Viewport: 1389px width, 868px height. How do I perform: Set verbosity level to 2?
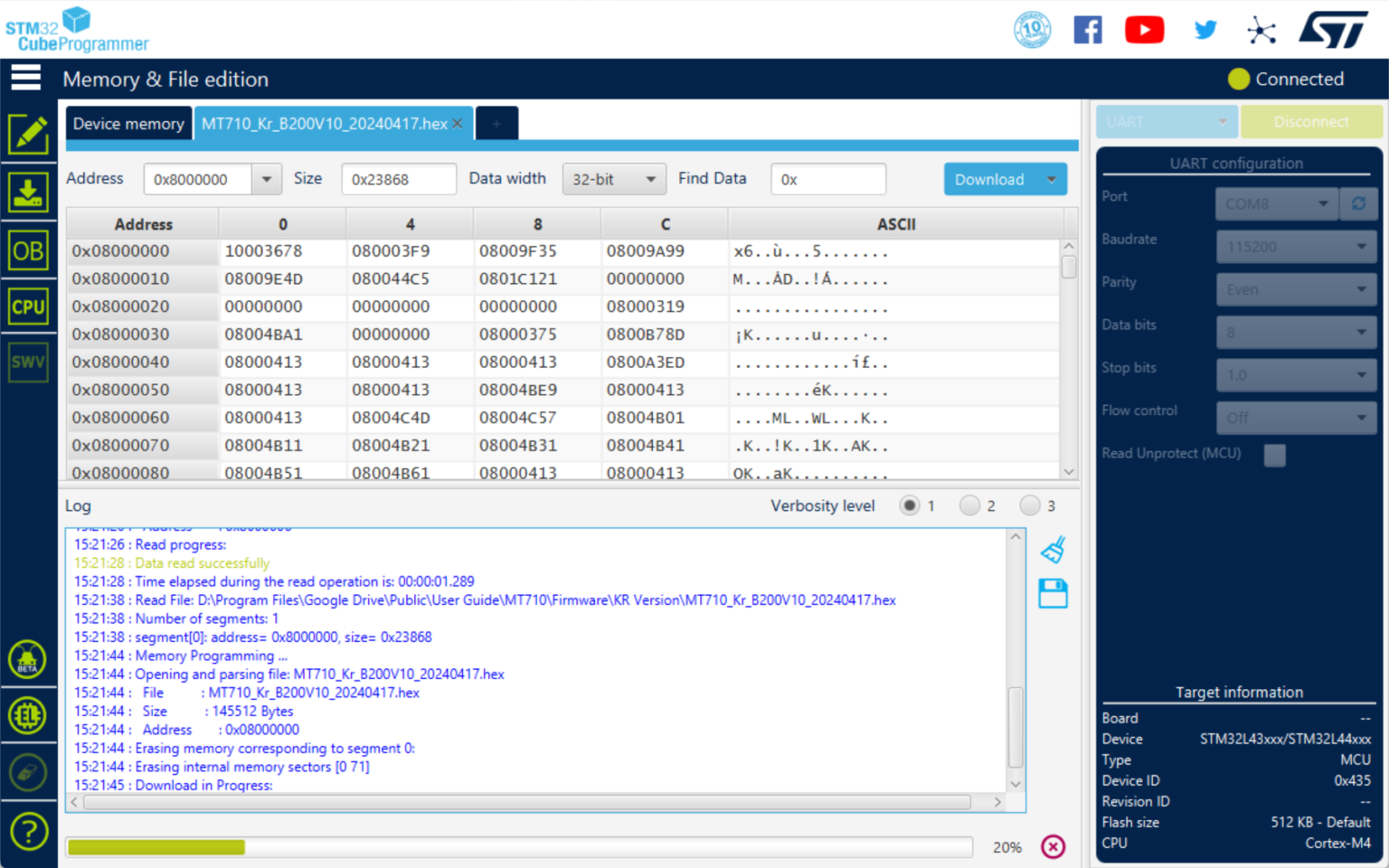[x=969, y=505]
